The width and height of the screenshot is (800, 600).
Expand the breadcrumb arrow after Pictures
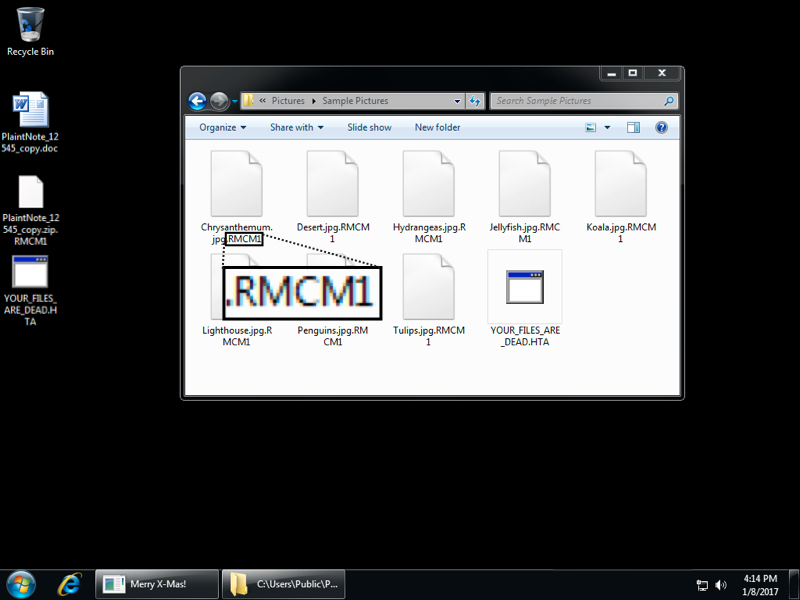313,101
